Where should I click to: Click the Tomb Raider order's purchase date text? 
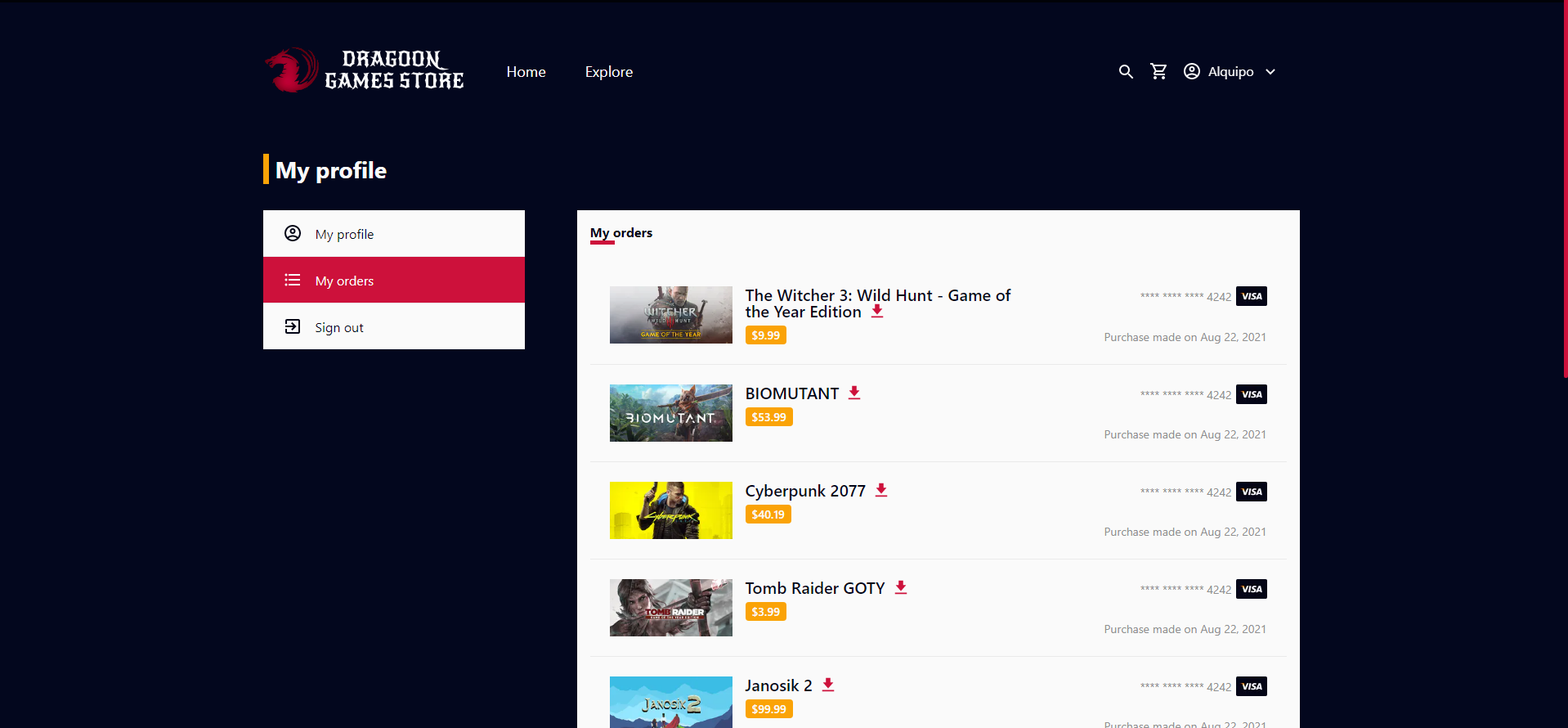click(x=1185, y=629)
